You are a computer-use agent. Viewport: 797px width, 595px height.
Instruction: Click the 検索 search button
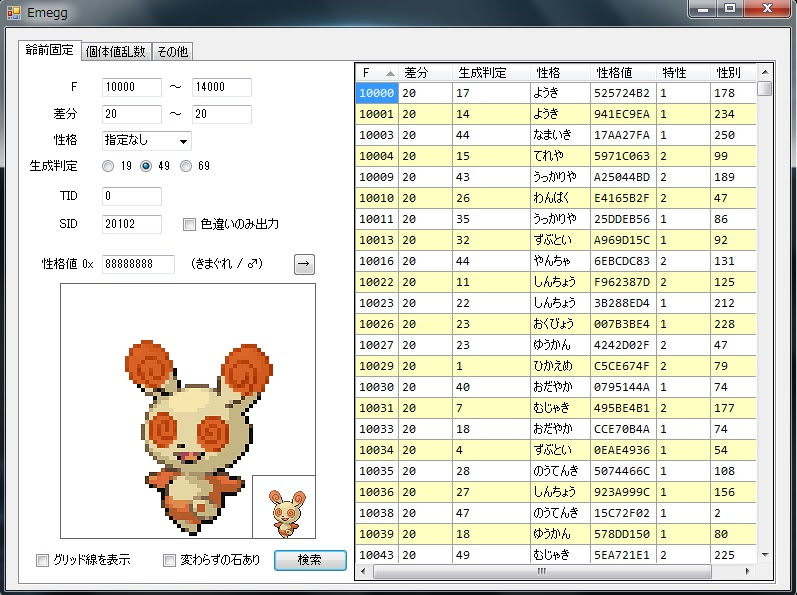310,560
